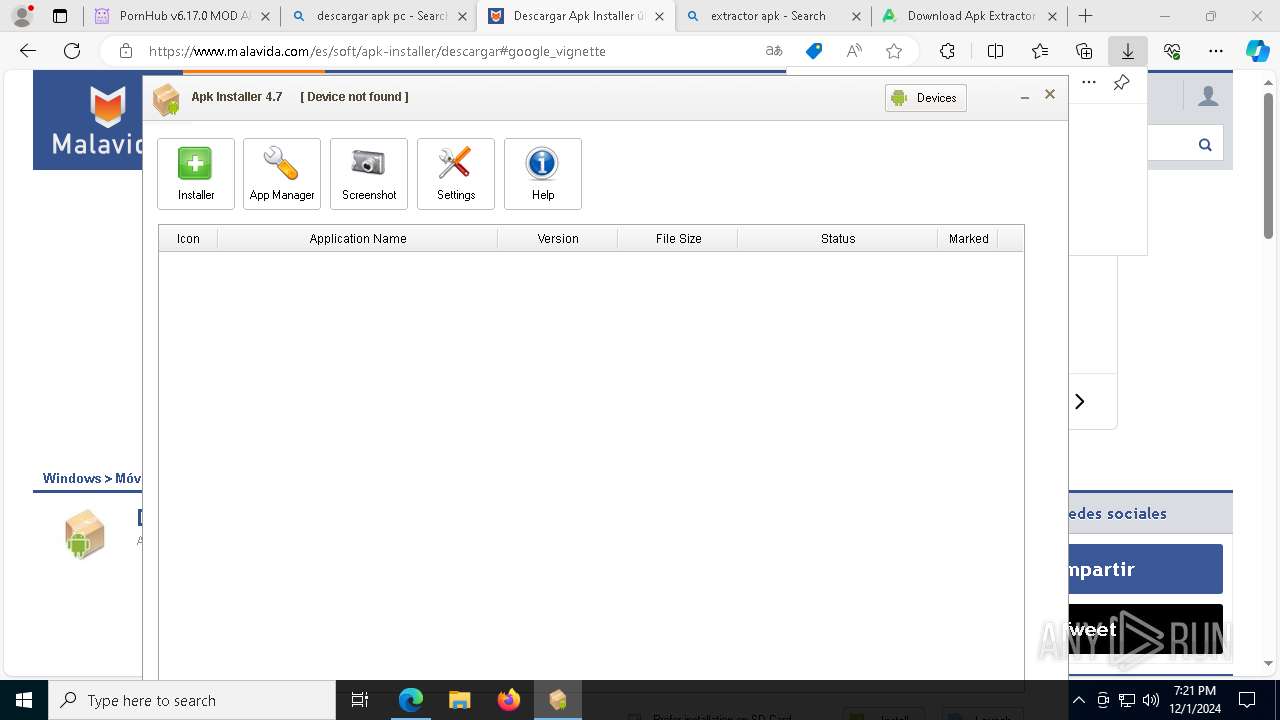Sort list by Application Name column

[358, 239]
